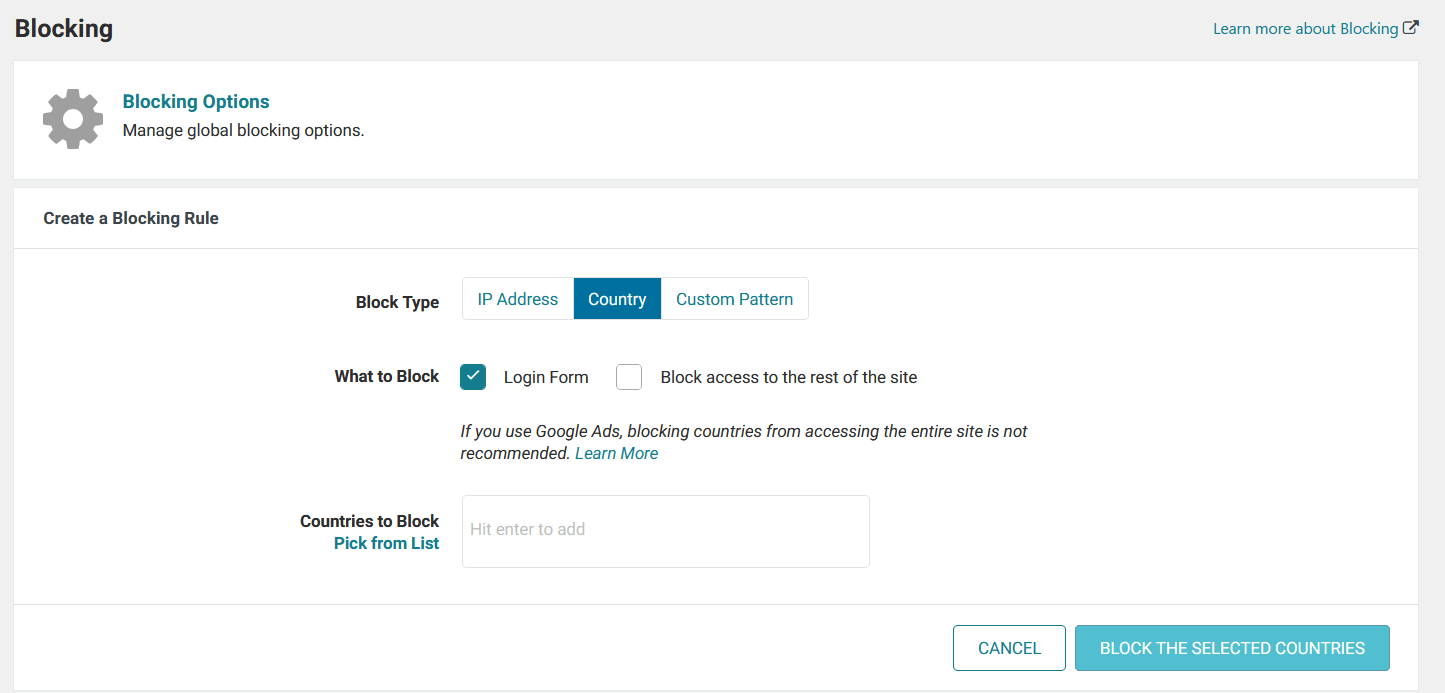Click inside the Hit enter to add field
Image resolution: width=1445 pixels, height=693 pixels.
665,529
